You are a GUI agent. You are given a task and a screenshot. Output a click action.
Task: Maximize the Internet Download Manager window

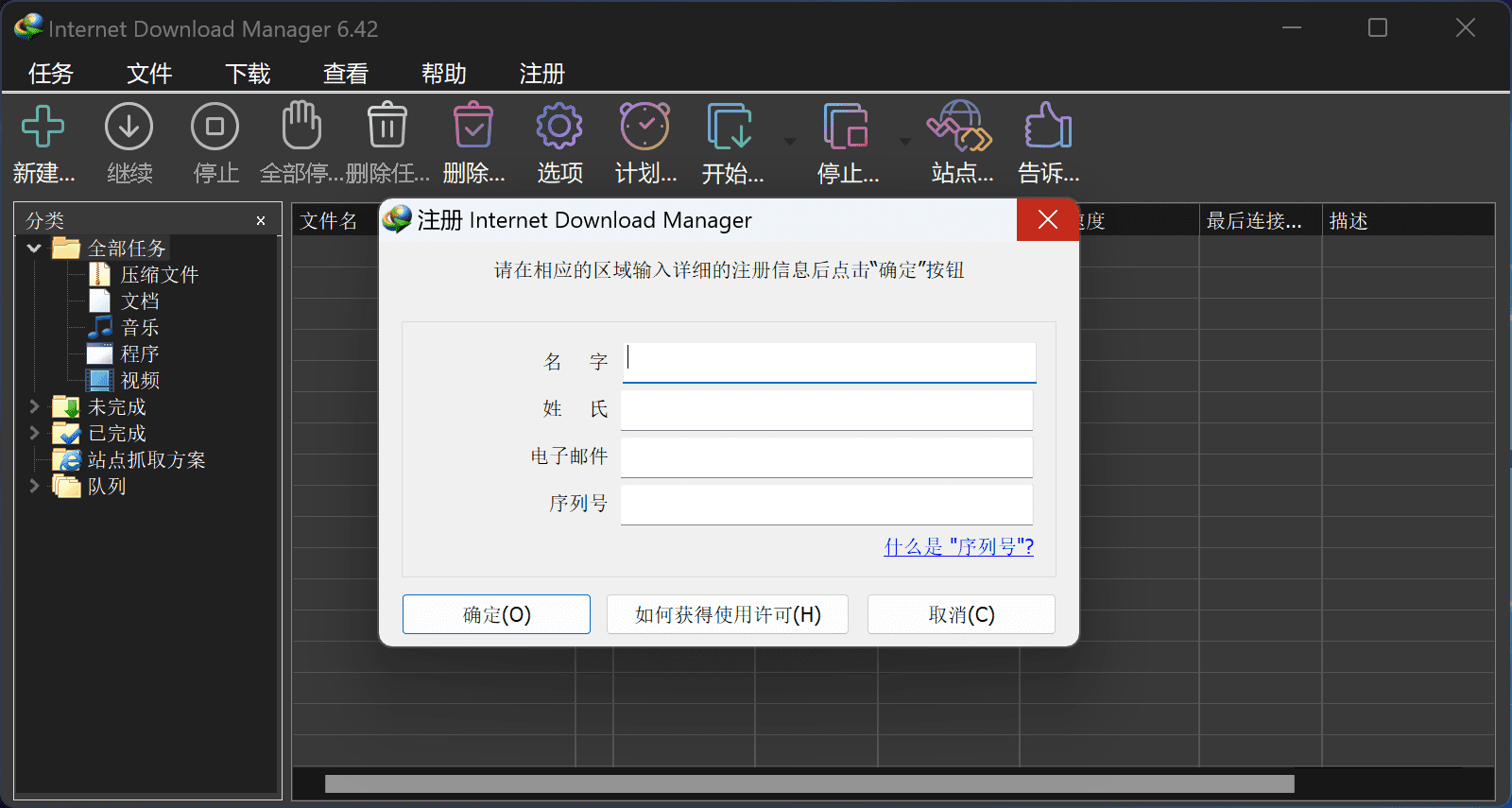[1378, 28]
